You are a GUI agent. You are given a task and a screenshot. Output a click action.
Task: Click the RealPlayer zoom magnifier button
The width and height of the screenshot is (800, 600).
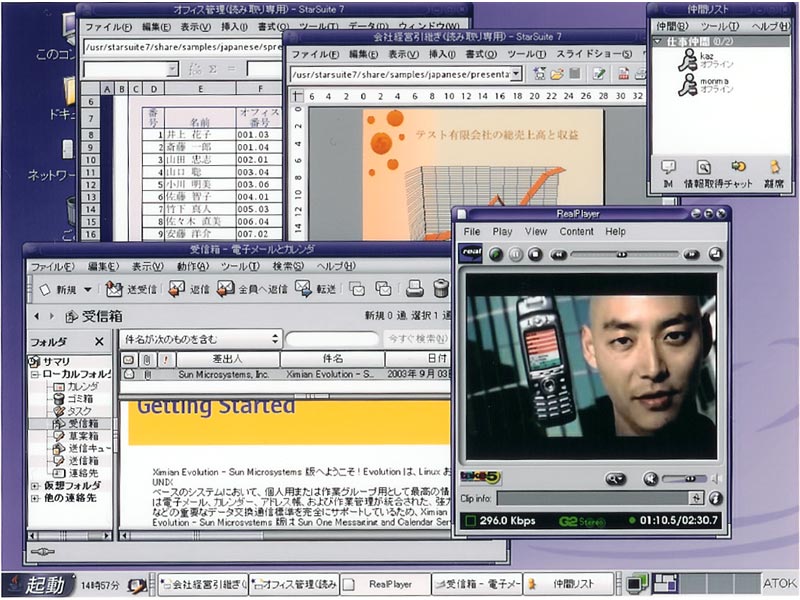coord(615,479)
